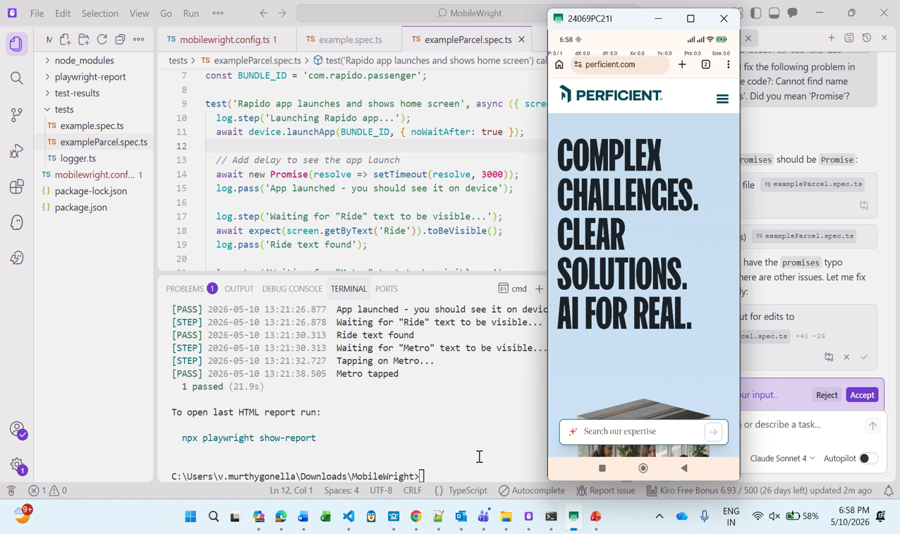Open a new tab in the phone browser
Screen dimensions: 900x534
coord(682,64)
